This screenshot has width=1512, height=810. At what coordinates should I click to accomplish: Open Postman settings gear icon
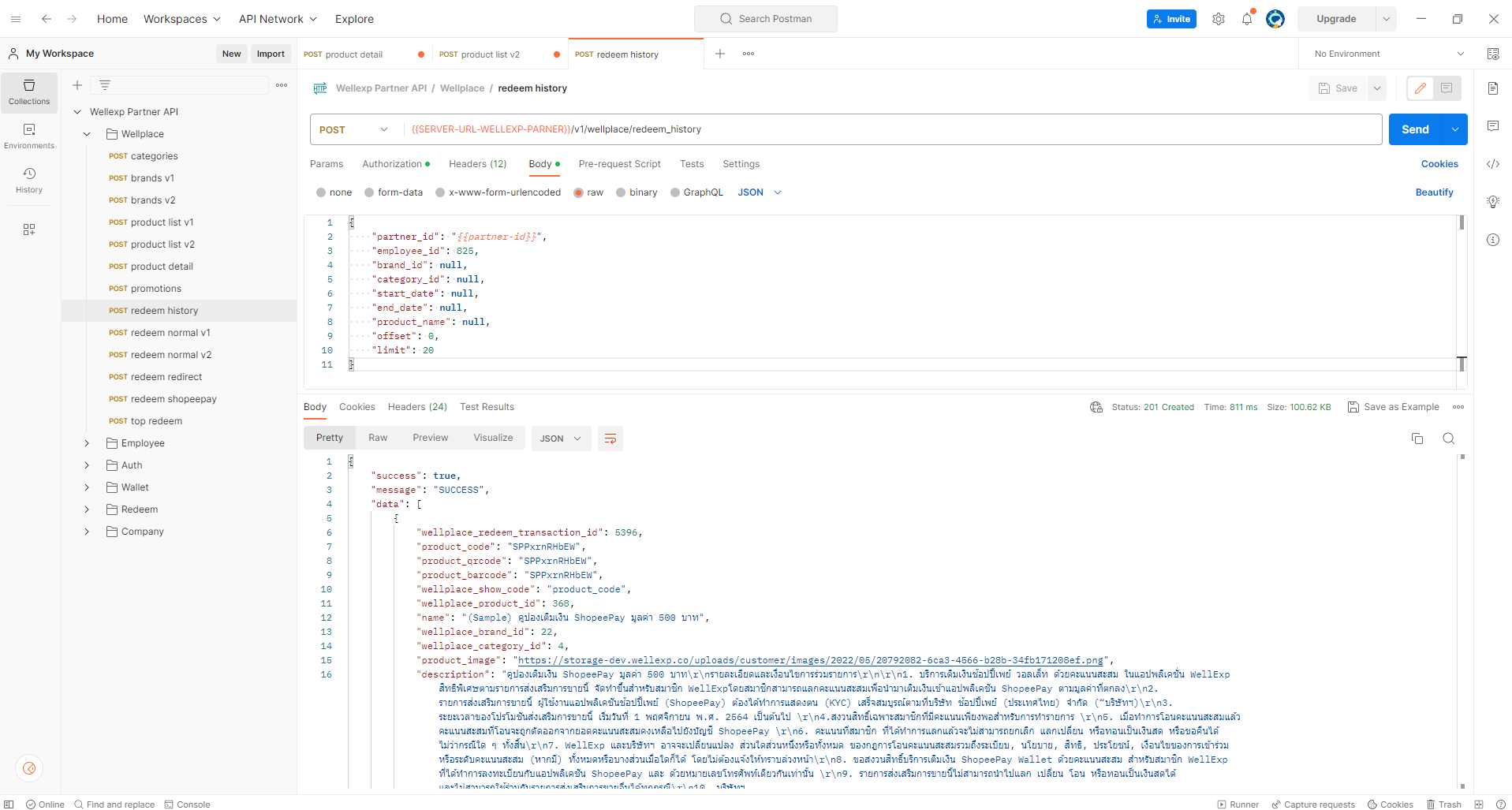(1219, 19)
